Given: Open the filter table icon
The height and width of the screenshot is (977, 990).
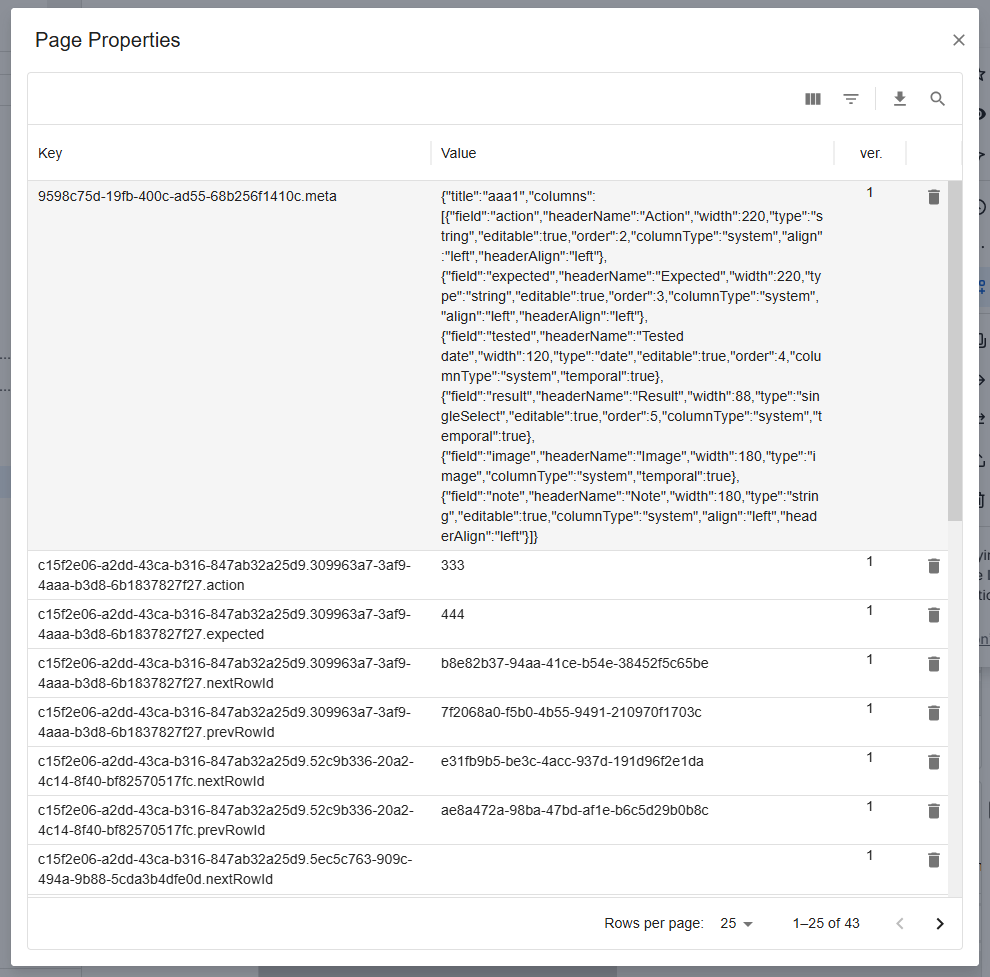Looking at the screenshot, I should click(x=851, y=99).
